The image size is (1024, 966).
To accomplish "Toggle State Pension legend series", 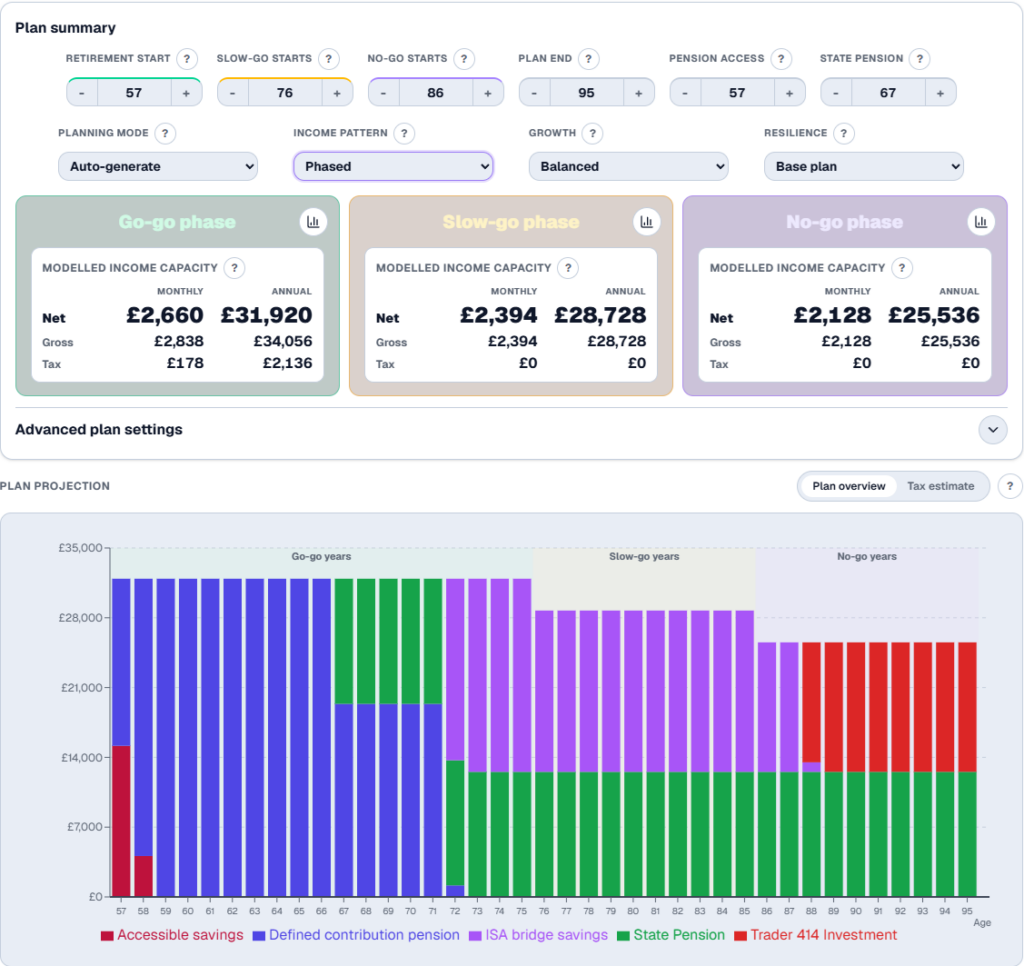I will coord(671,935).
